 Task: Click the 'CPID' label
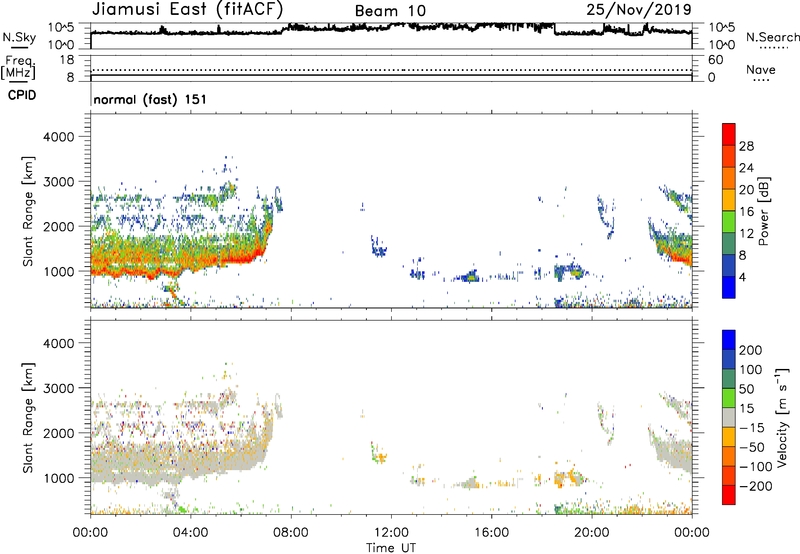22,95
